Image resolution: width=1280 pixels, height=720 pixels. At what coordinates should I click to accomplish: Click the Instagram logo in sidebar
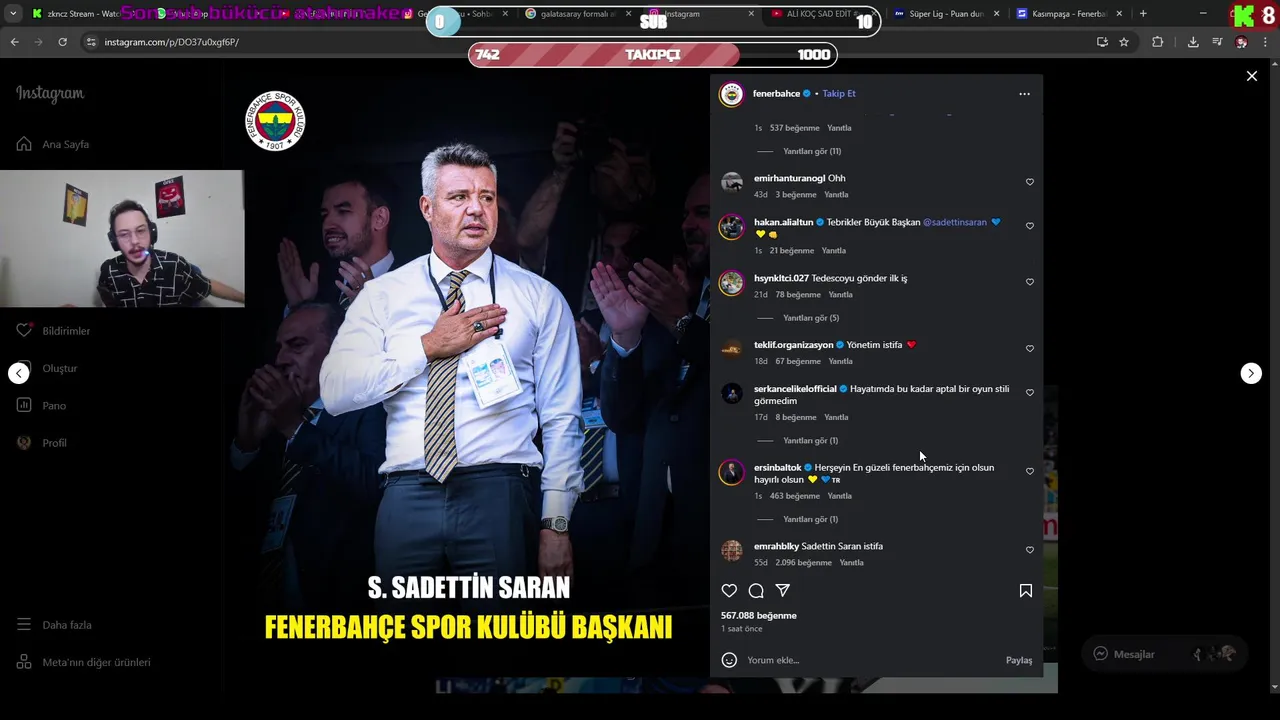pyautogui.click(x=50, y=94)
